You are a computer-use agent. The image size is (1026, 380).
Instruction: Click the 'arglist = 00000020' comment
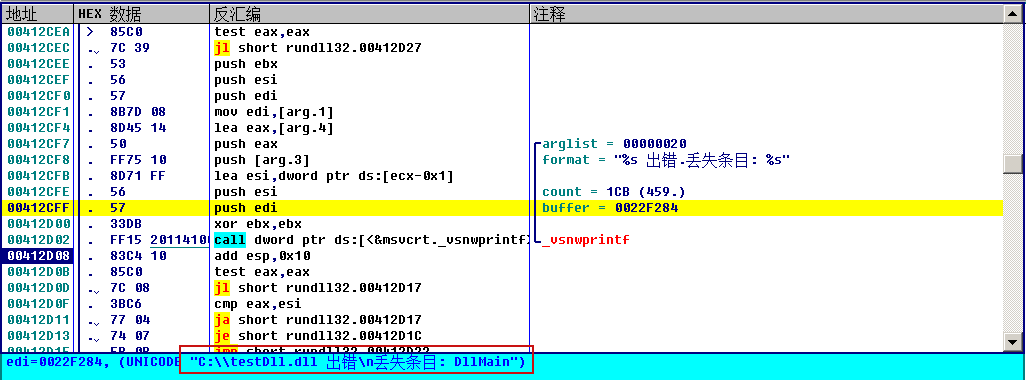coord(614,144)
